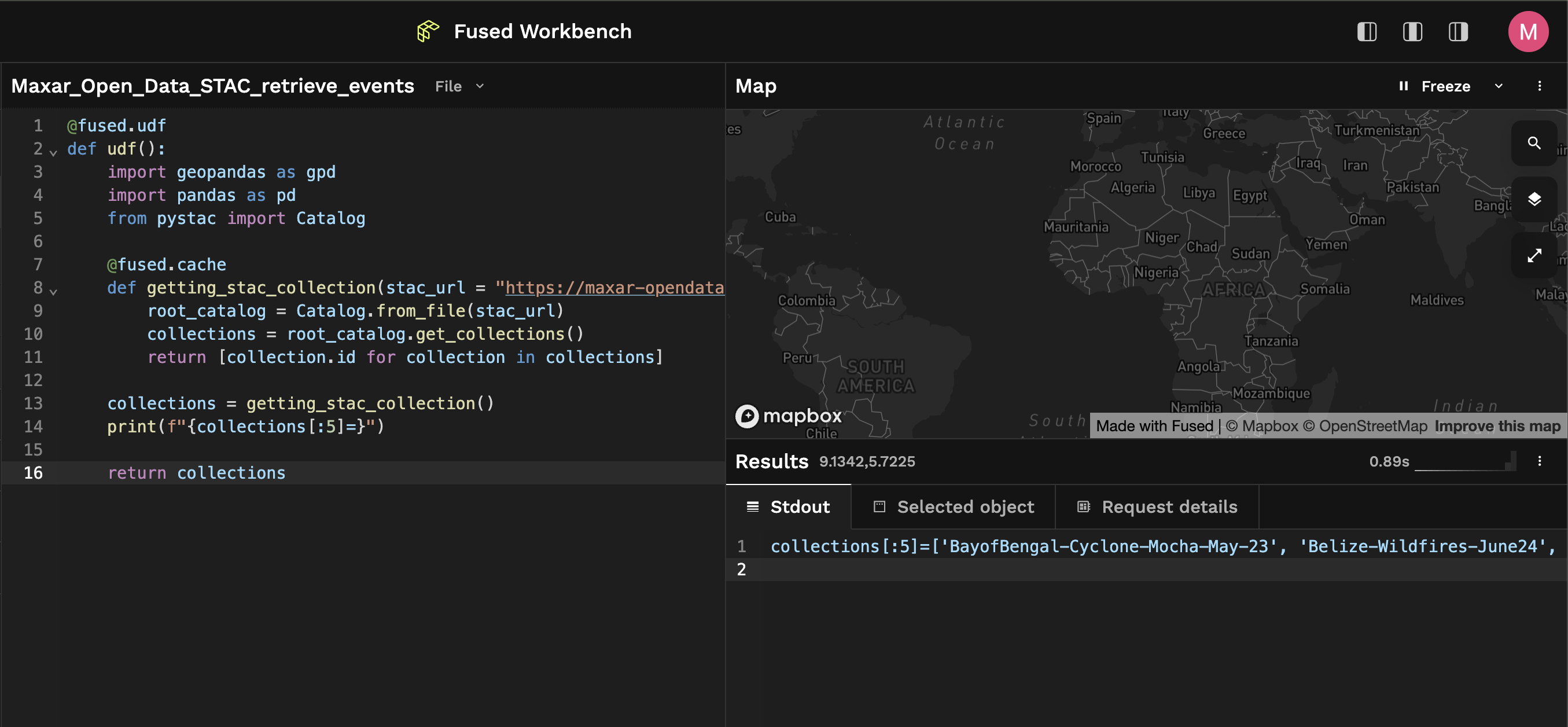This screenshot has width=1568, height=727.
Task: Collapse getting_stac_collection at line 8
Action: point(54,291)
